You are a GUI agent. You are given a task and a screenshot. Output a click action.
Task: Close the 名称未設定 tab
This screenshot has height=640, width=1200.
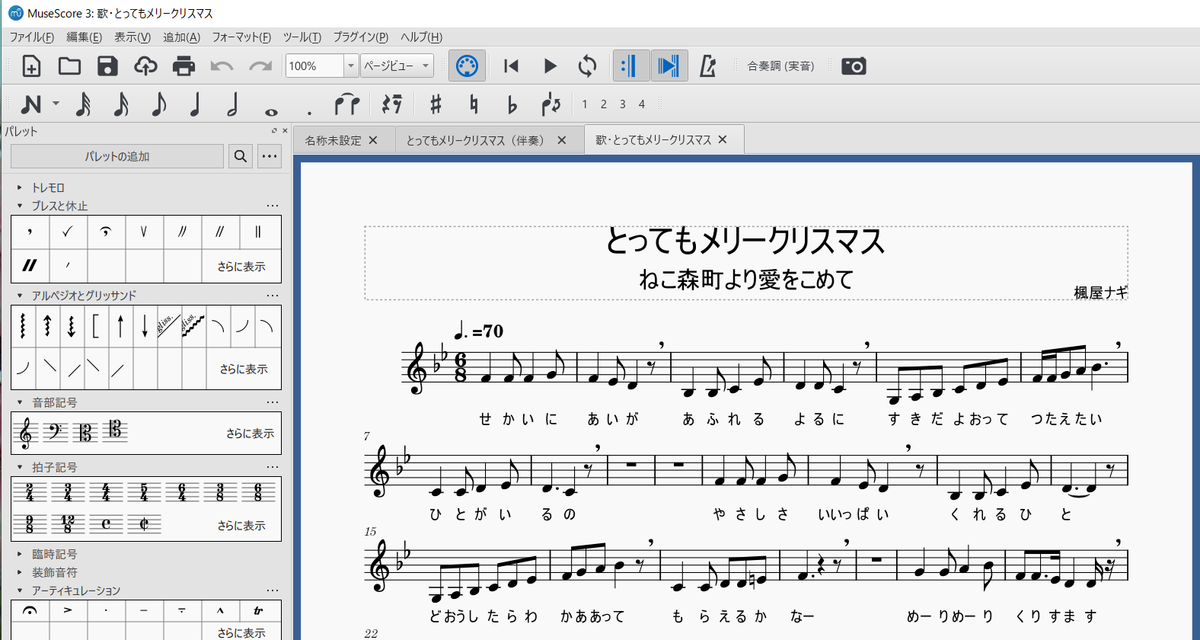(x=373, y=140)
